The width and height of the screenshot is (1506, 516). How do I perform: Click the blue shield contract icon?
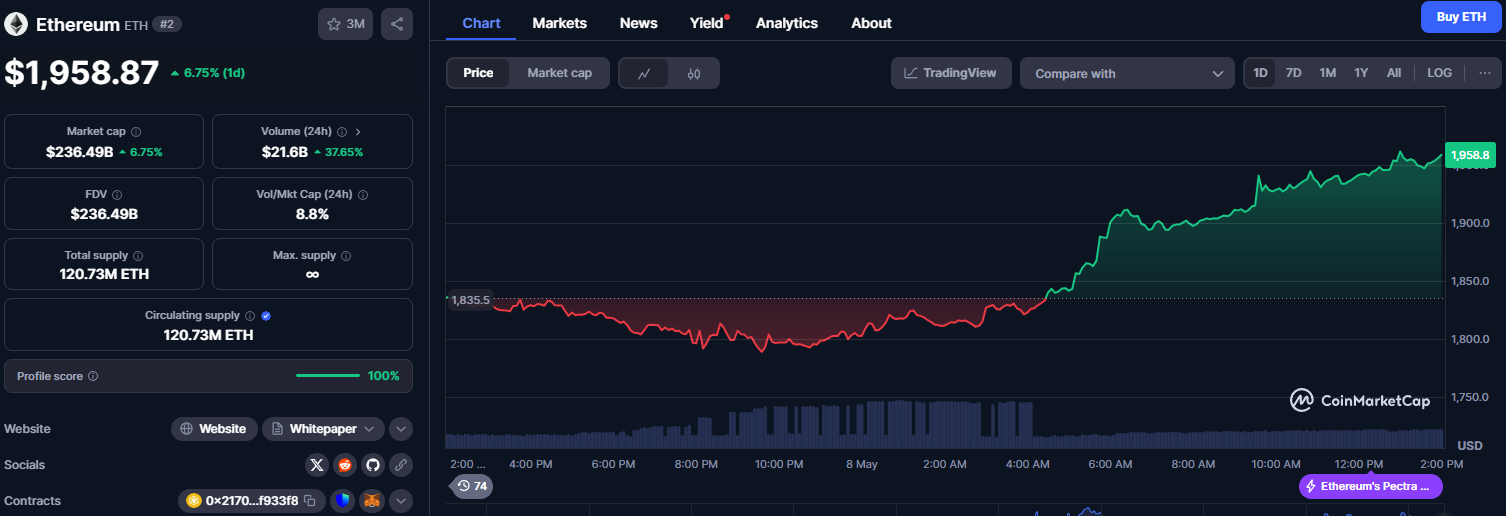pos(343,501)
